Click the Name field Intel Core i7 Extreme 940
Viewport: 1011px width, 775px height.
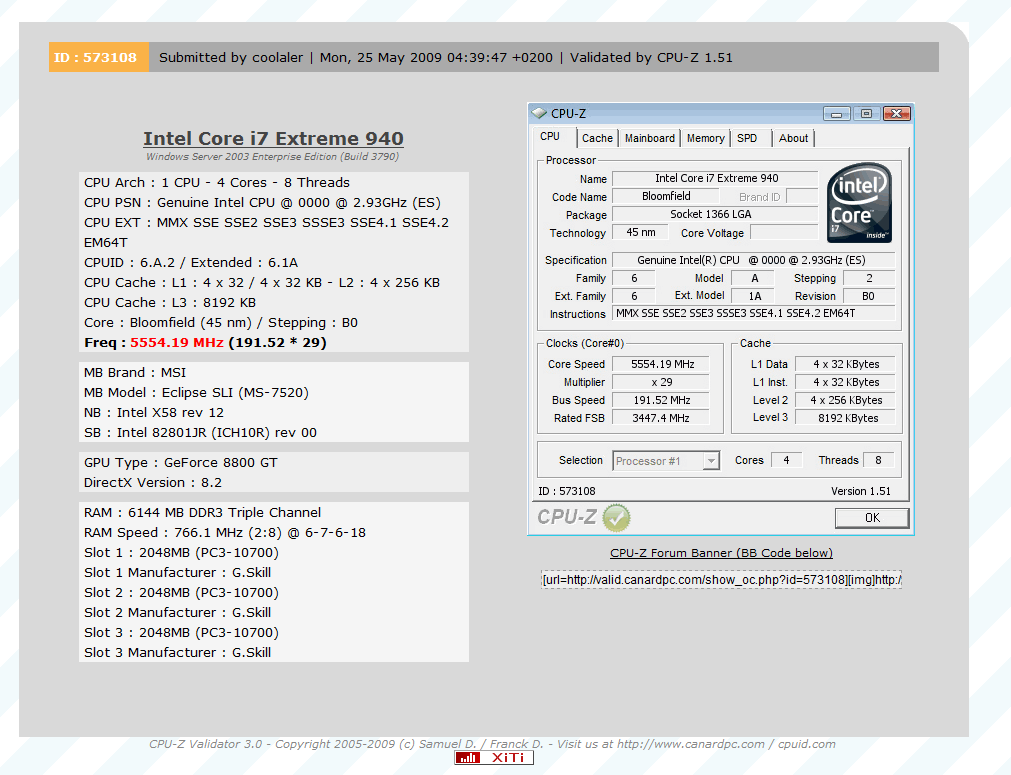(716, 178)
